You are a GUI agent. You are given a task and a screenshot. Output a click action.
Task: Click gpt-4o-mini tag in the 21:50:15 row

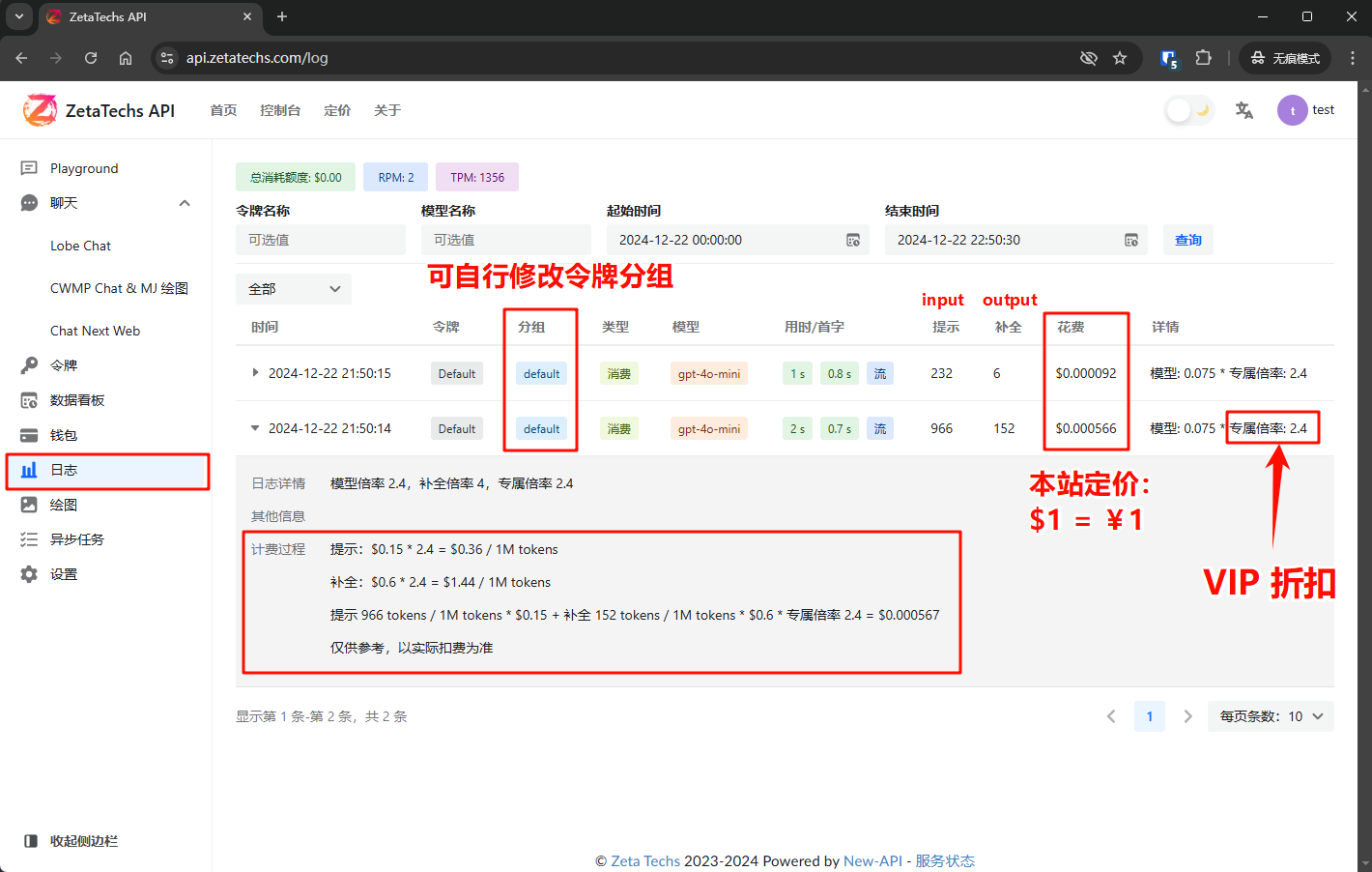(x=709, y=373)
